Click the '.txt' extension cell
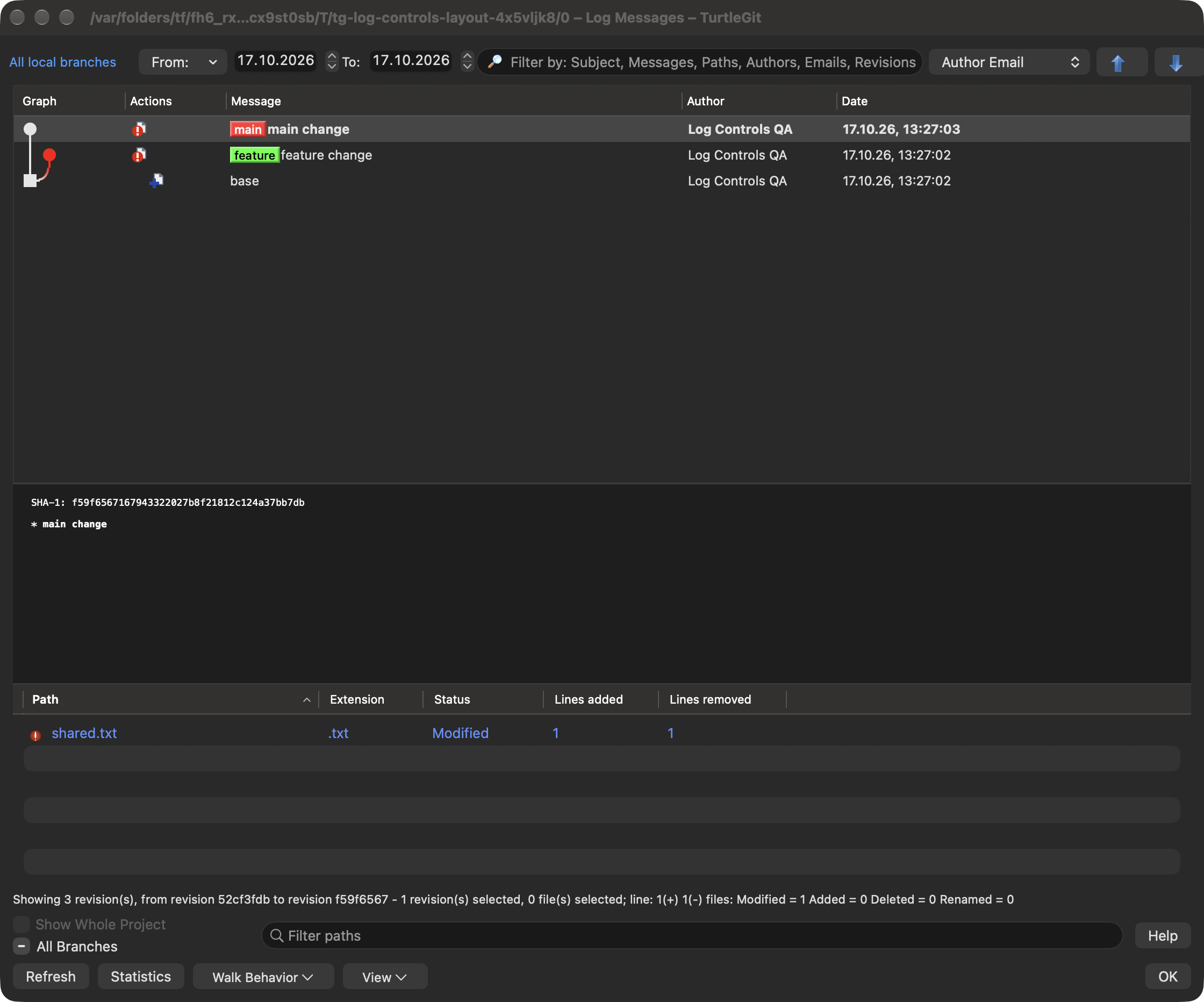Image resolution: width=1204 pixels, height=1002 pixels. point(338,733)
